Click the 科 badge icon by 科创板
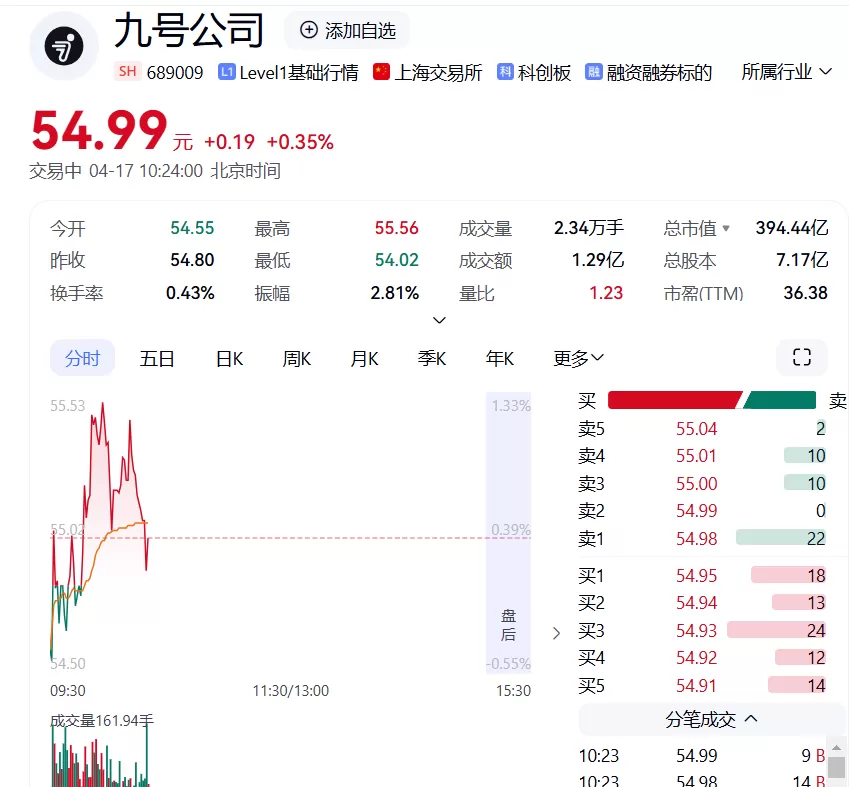 pyautogui.click(x=505, y=71)
